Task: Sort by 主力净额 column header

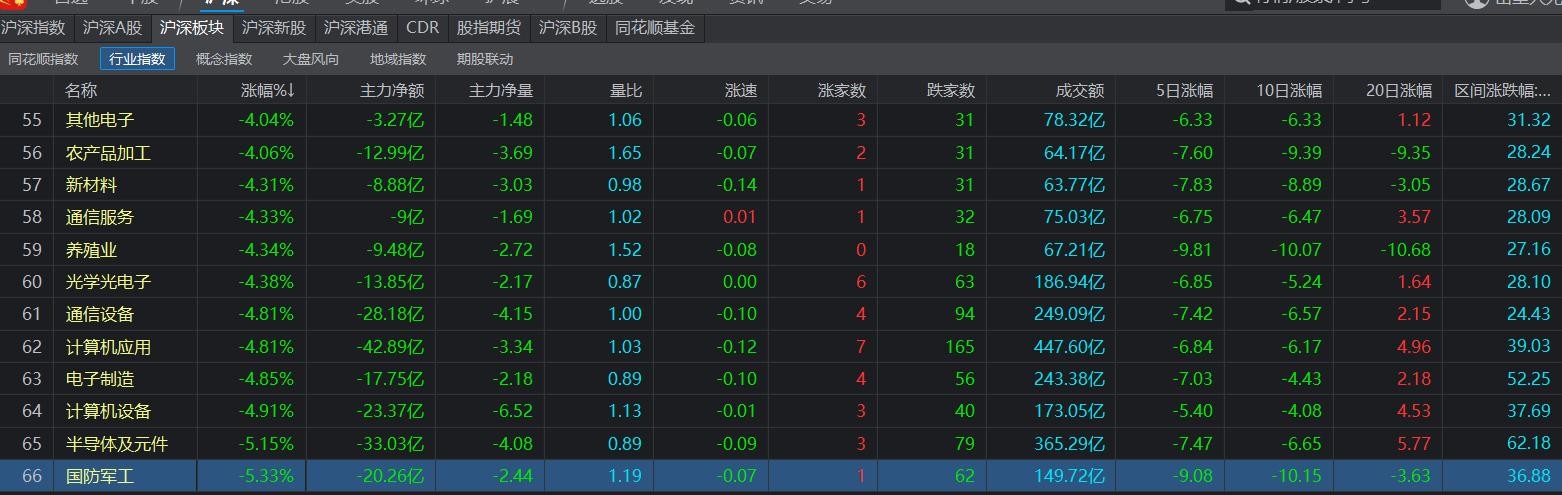Action: (x=392, y=91)
